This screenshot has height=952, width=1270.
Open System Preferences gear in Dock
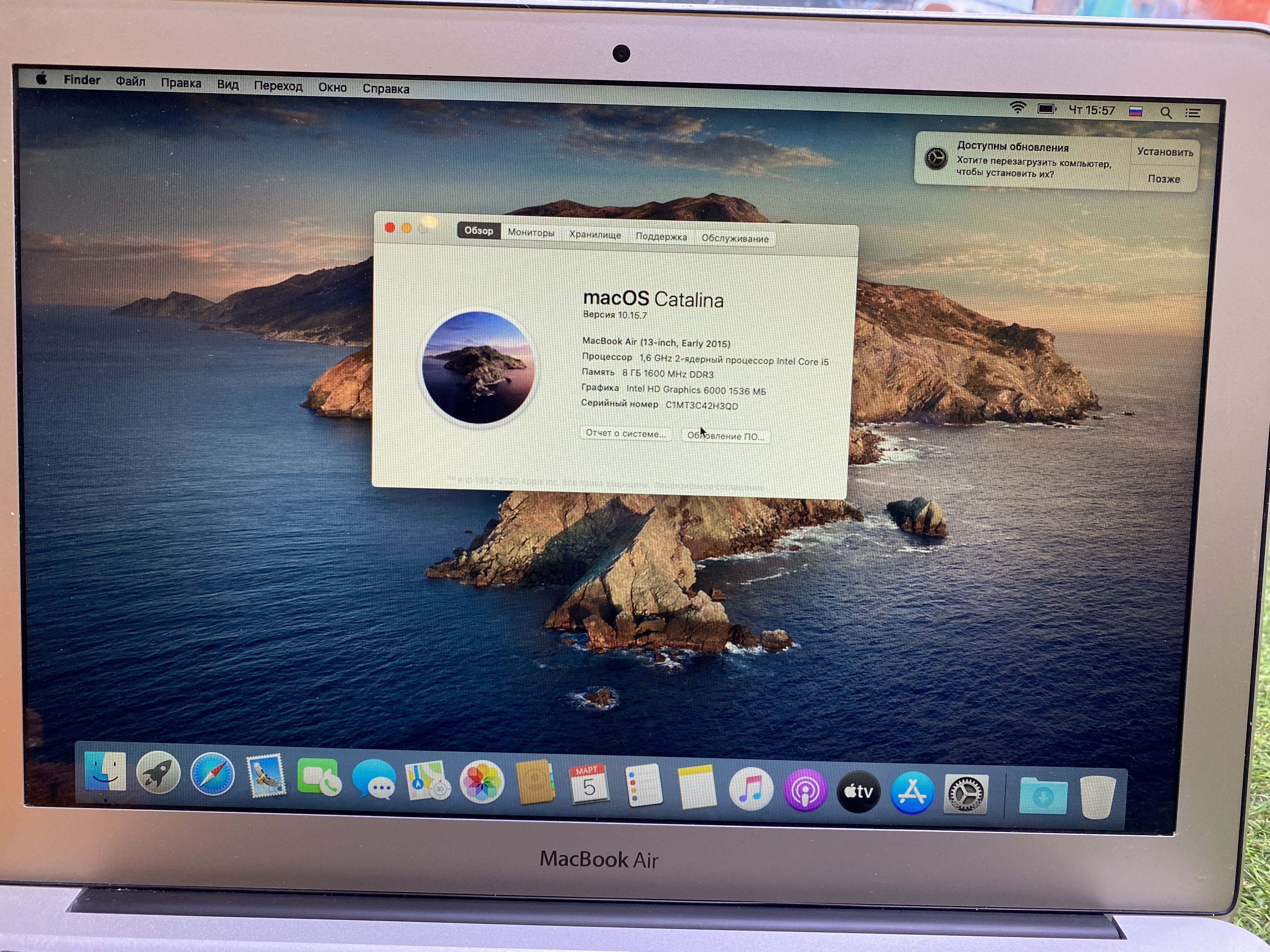tap(966, 795)
